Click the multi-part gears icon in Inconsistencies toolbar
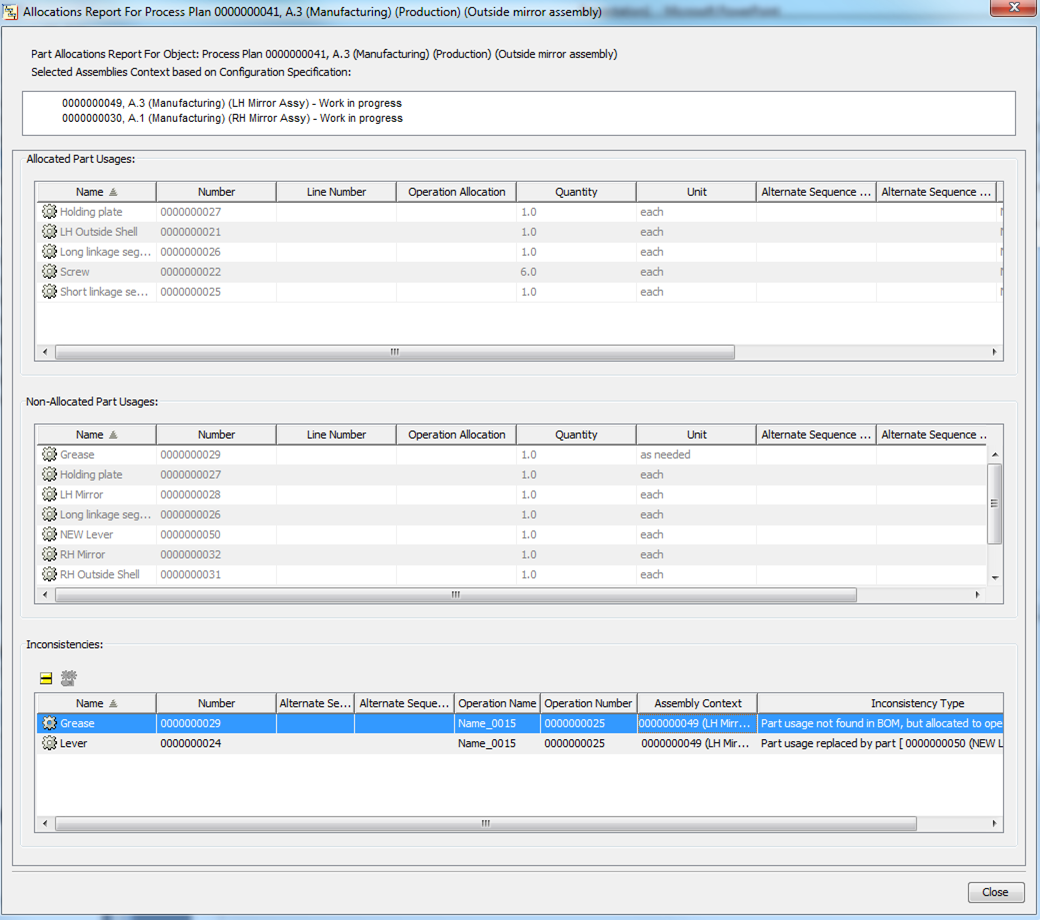This screenshot has width=1040, height=920. tap(68, 677)
